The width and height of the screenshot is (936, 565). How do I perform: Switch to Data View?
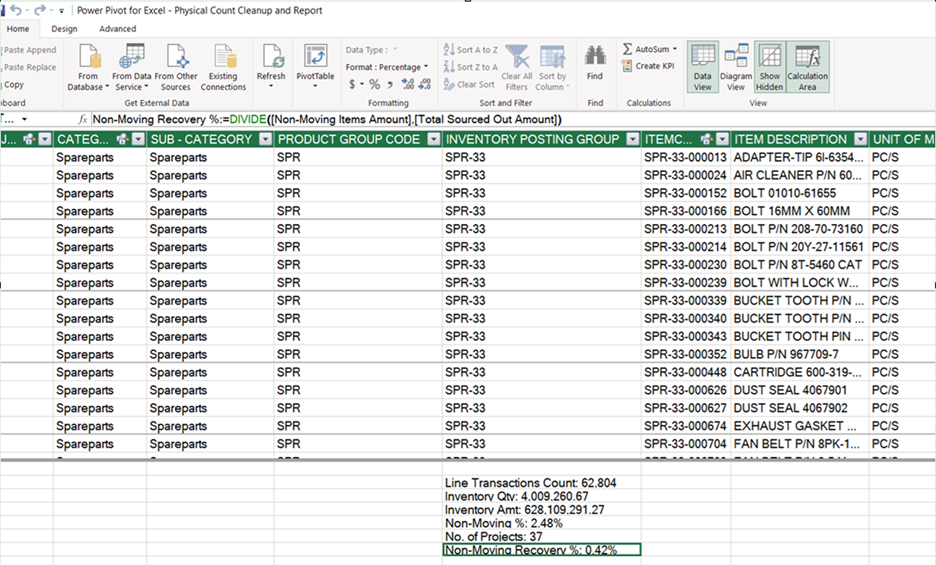tap(703, 67)
